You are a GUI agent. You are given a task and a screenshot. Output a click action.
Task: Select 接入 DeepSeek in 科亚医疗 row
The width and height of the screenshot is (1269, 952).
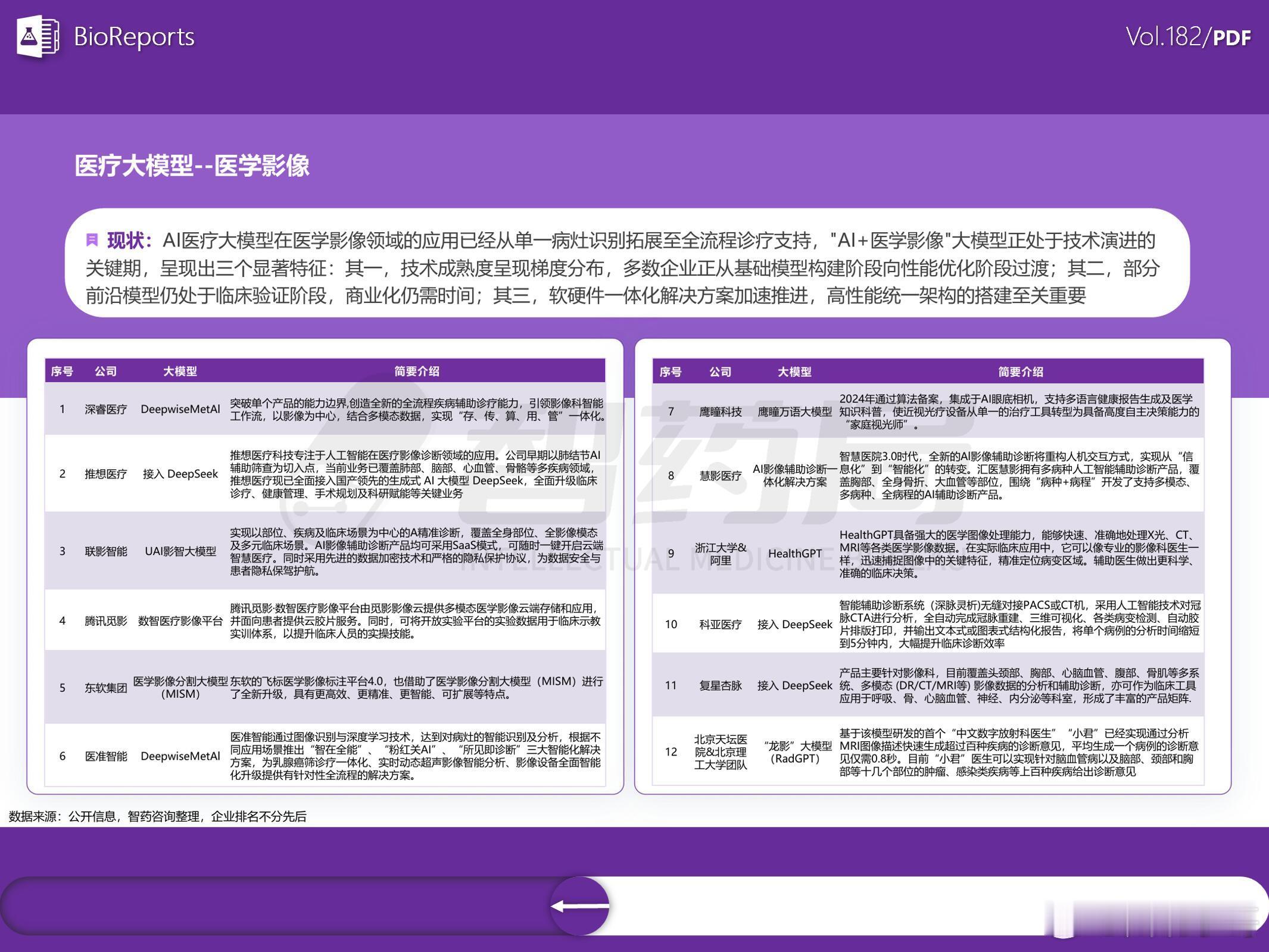tap(795, 625)
